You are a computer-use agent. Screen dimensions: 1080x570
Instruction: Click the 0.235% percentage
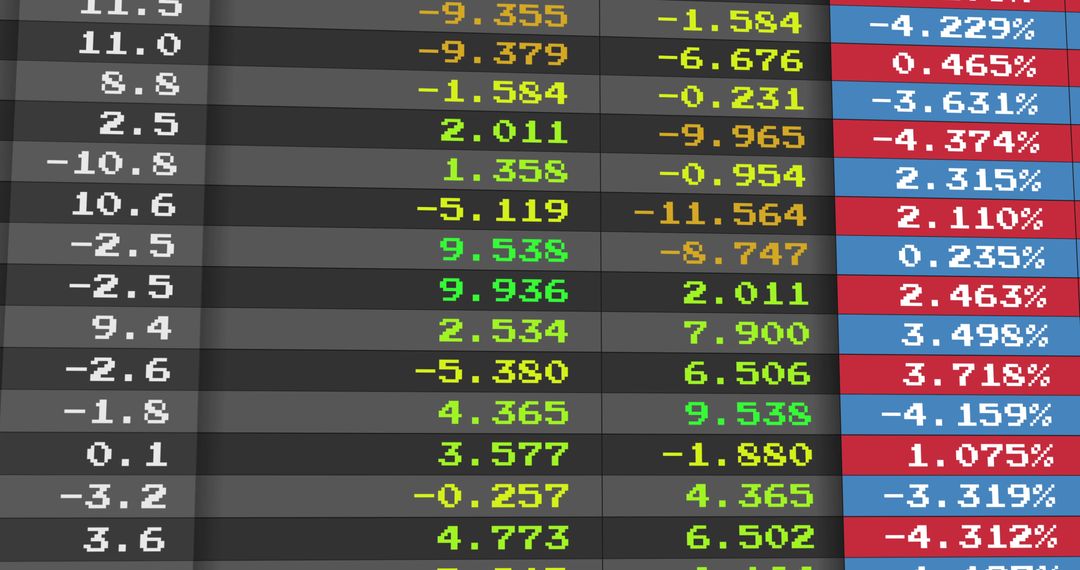click(x=971, y=258)
